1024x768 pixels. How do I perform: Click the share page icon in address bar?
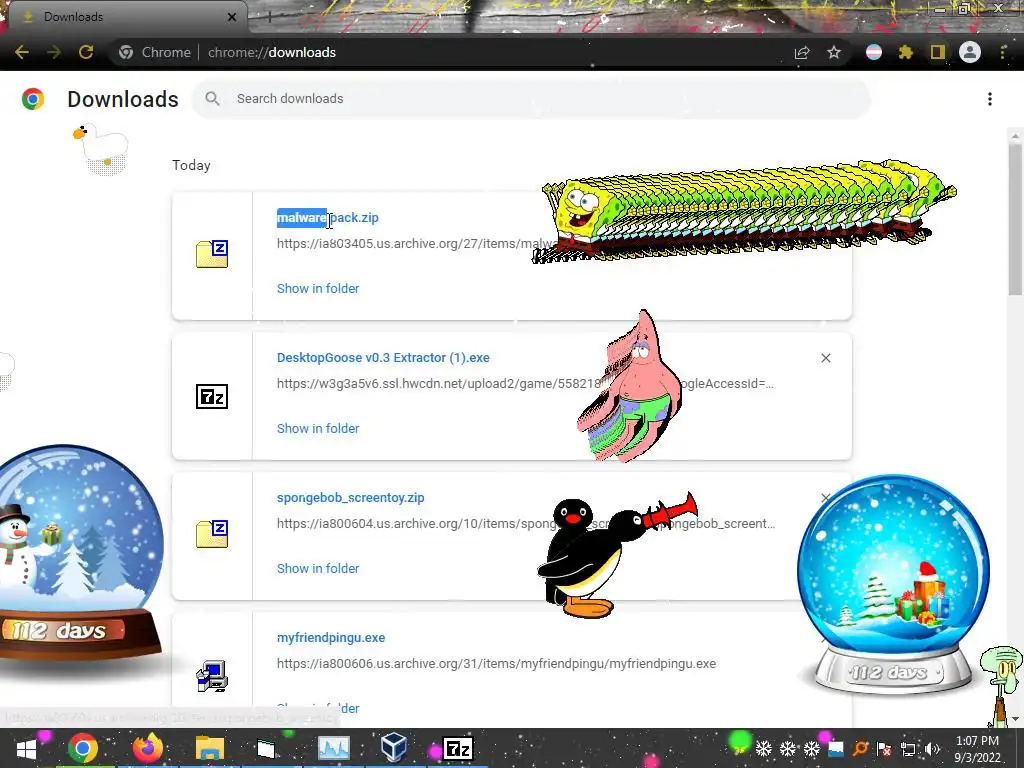click(x=802, y=52)
